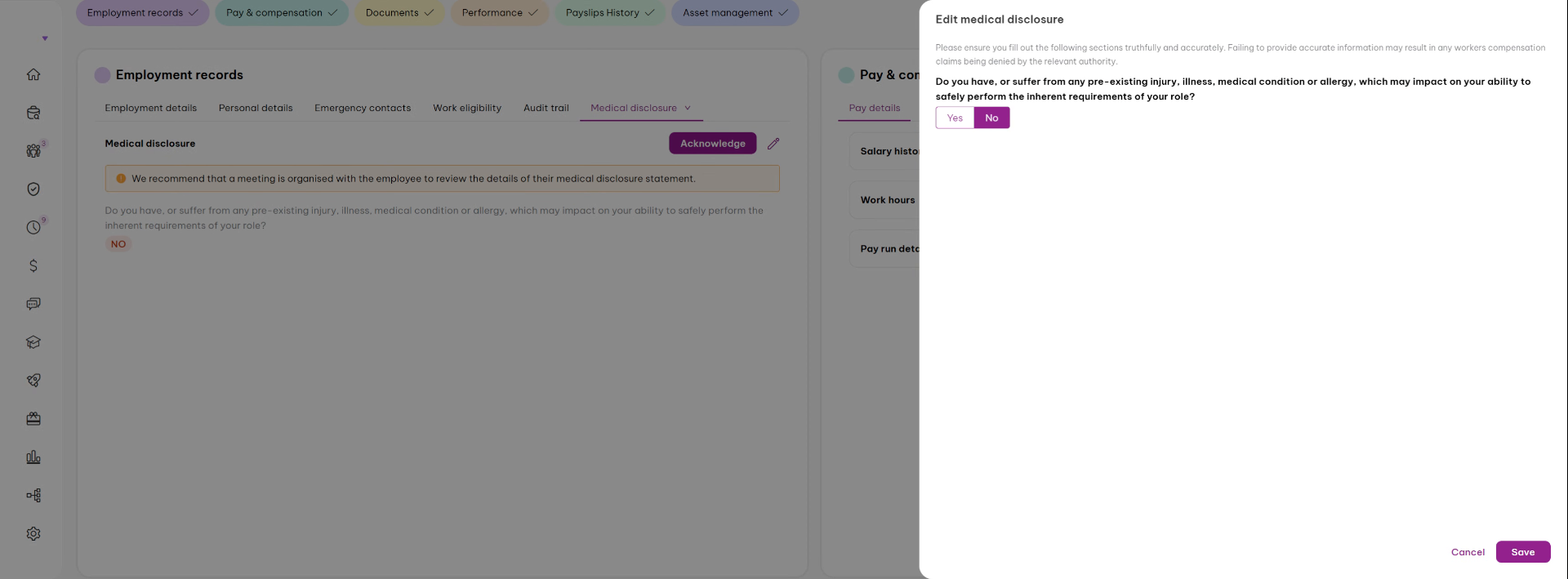Open the Medical disclosure tab chevron
1568x579 pixels.
pos(688,108)
